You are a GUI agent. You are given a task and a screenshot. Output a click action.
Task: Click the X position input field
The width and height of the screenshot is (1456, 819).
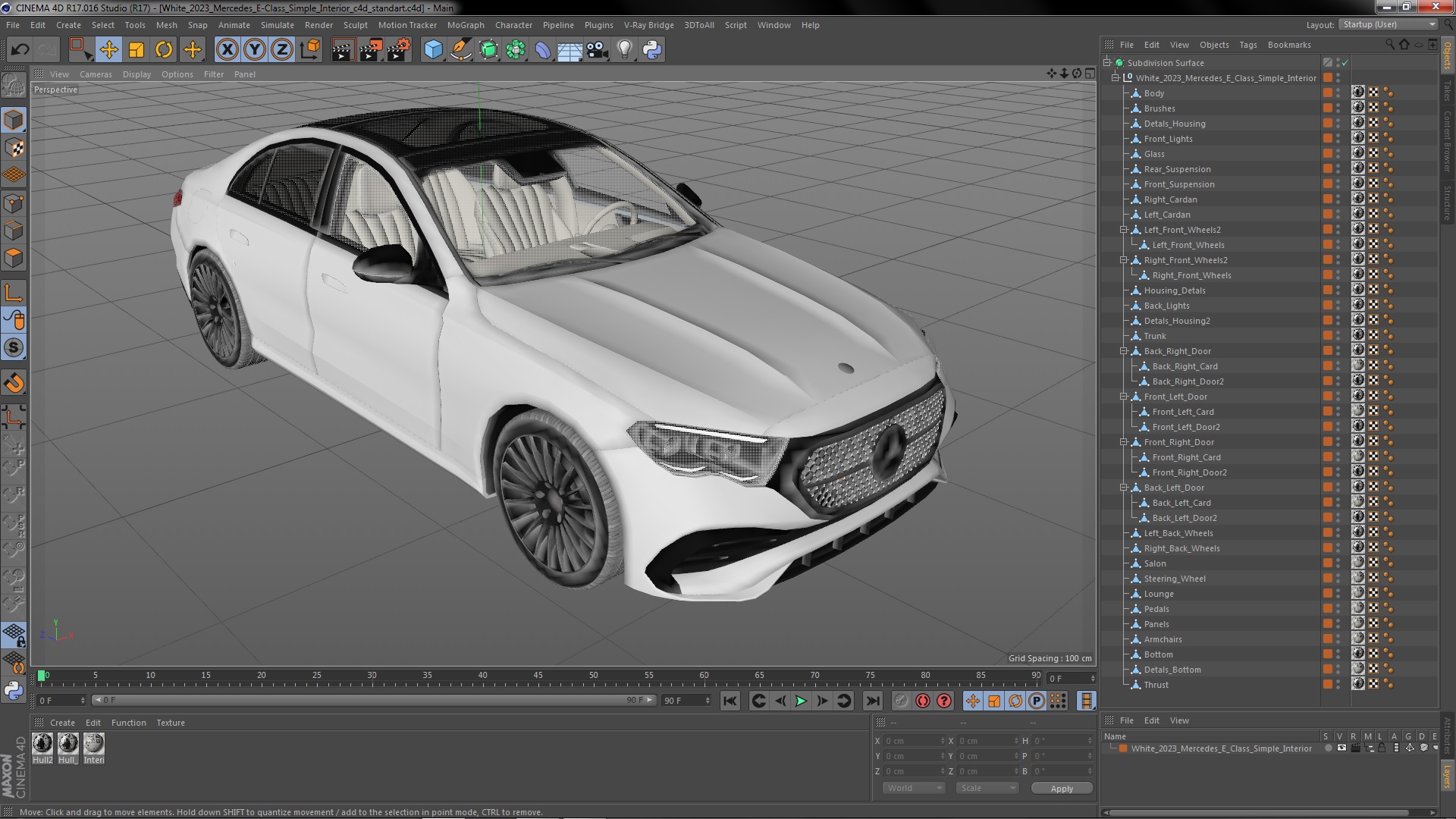click(x=914, y=741)
